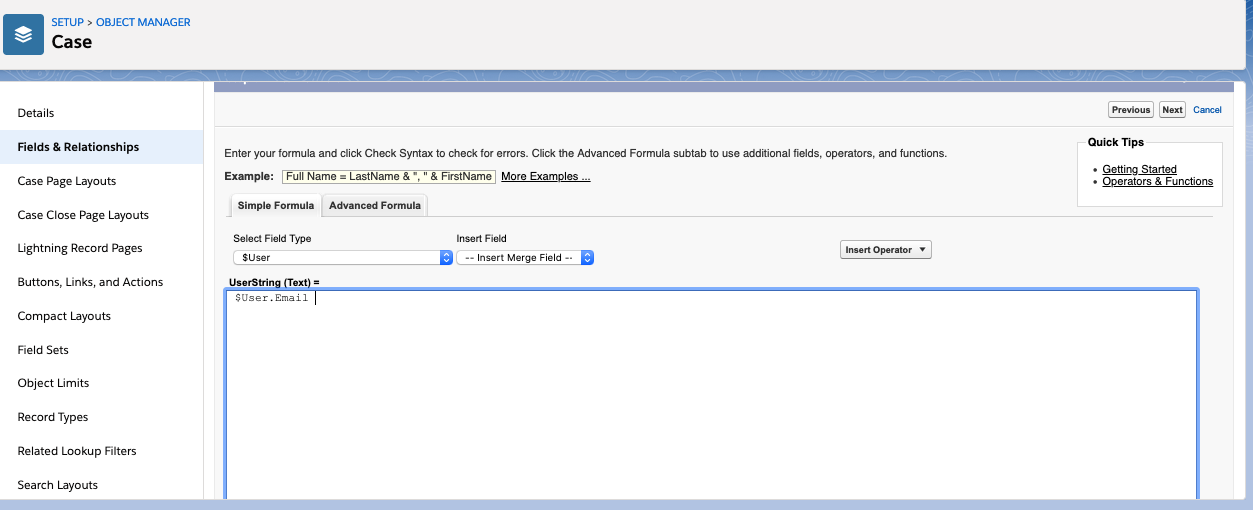
Task: Open Record Types in the sidebar
Action: [53, 417]
